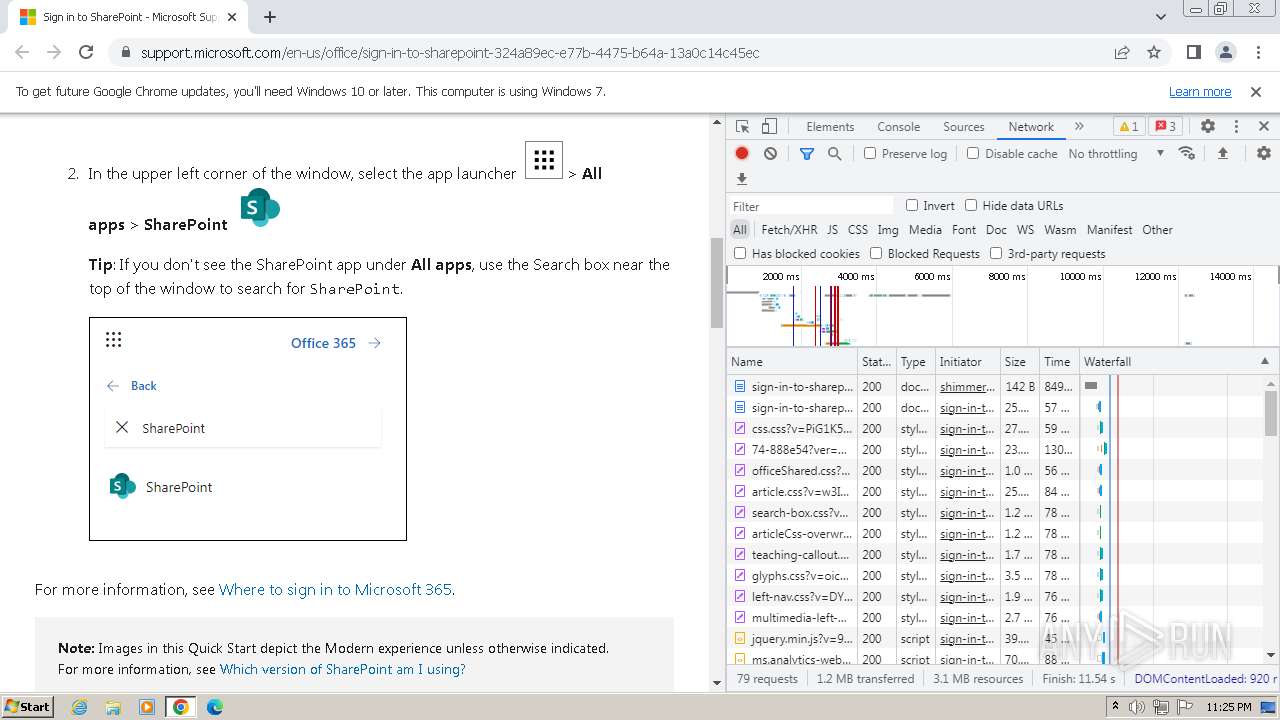The width and height of the screenshot is (1280, 720).
Task: Open a new browser tab
Action: (x=270, y=17)
